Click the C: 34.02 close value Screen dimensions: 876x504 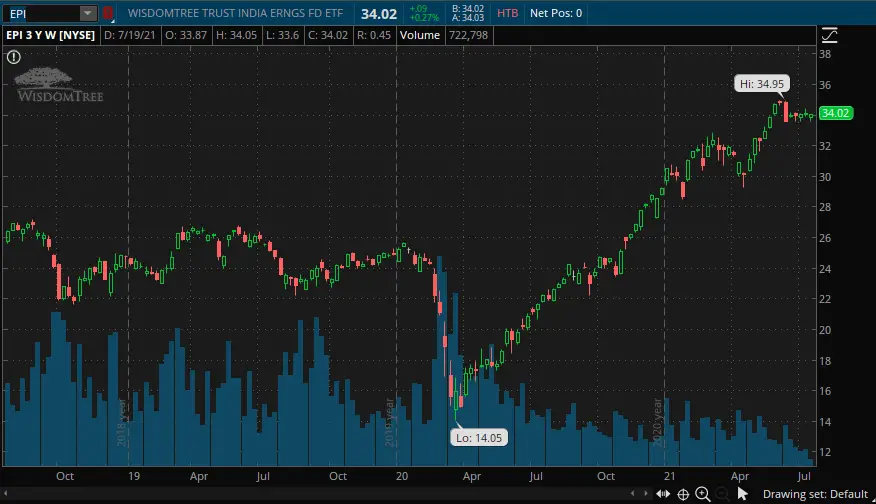[328, 35]
